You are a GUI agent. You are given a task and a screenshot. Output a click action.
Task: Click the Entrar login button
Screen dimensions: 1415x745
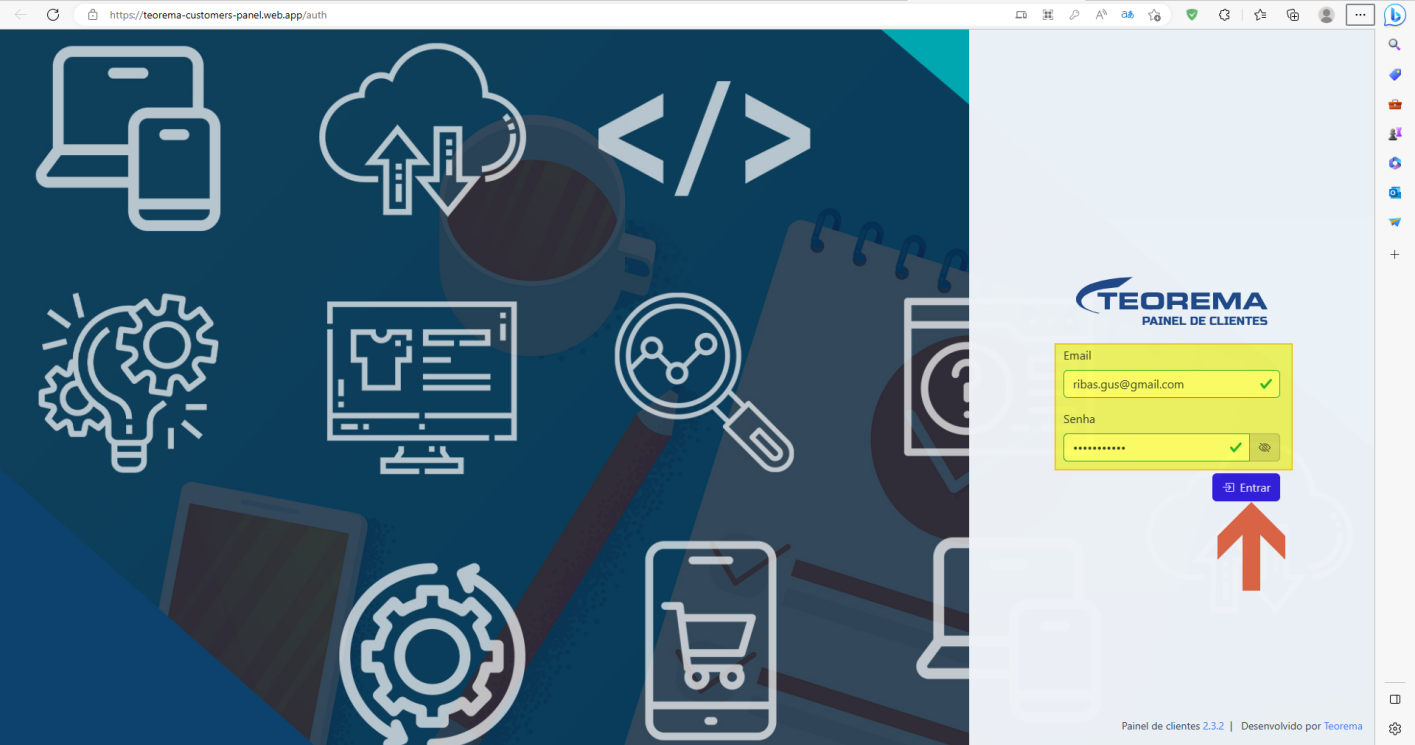1246,487
